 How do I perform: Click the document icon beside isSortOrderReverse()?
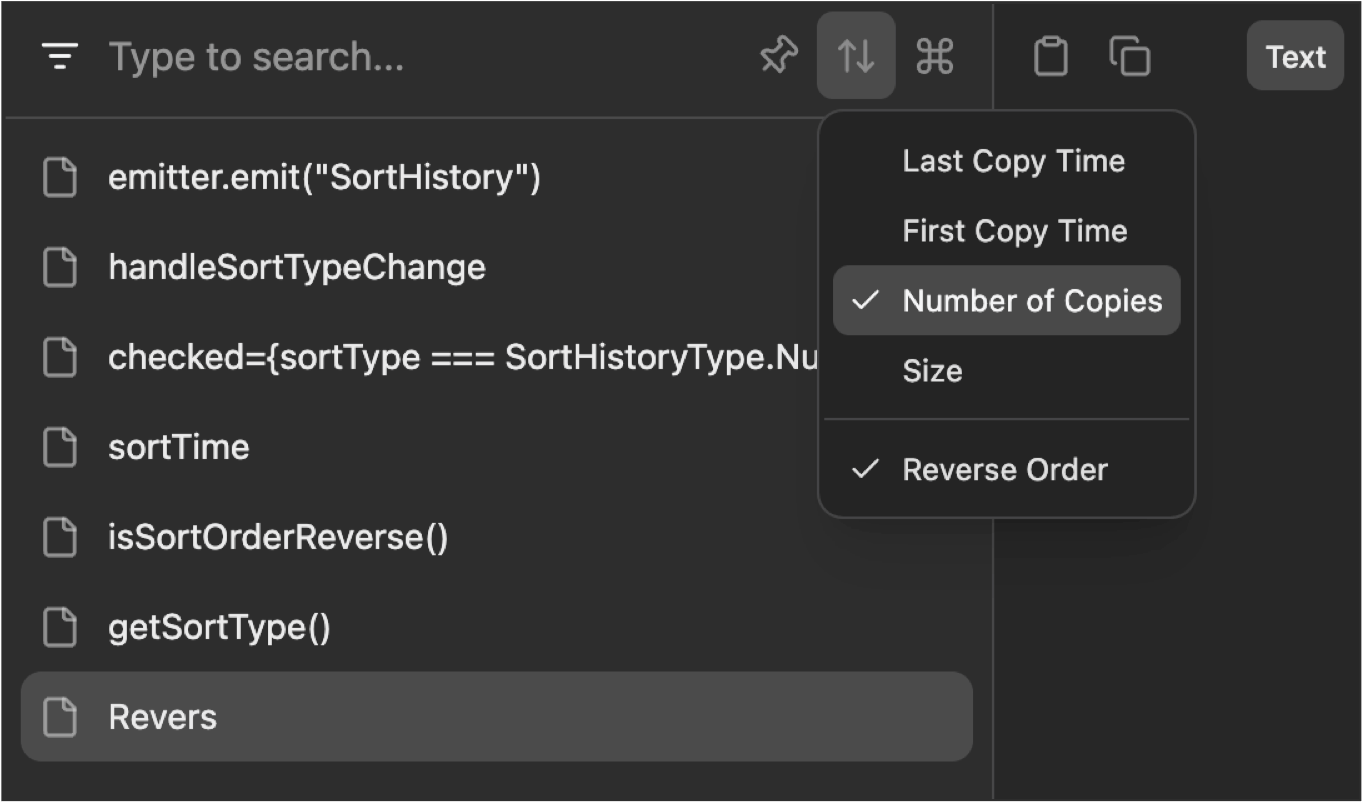click(60, 537)
